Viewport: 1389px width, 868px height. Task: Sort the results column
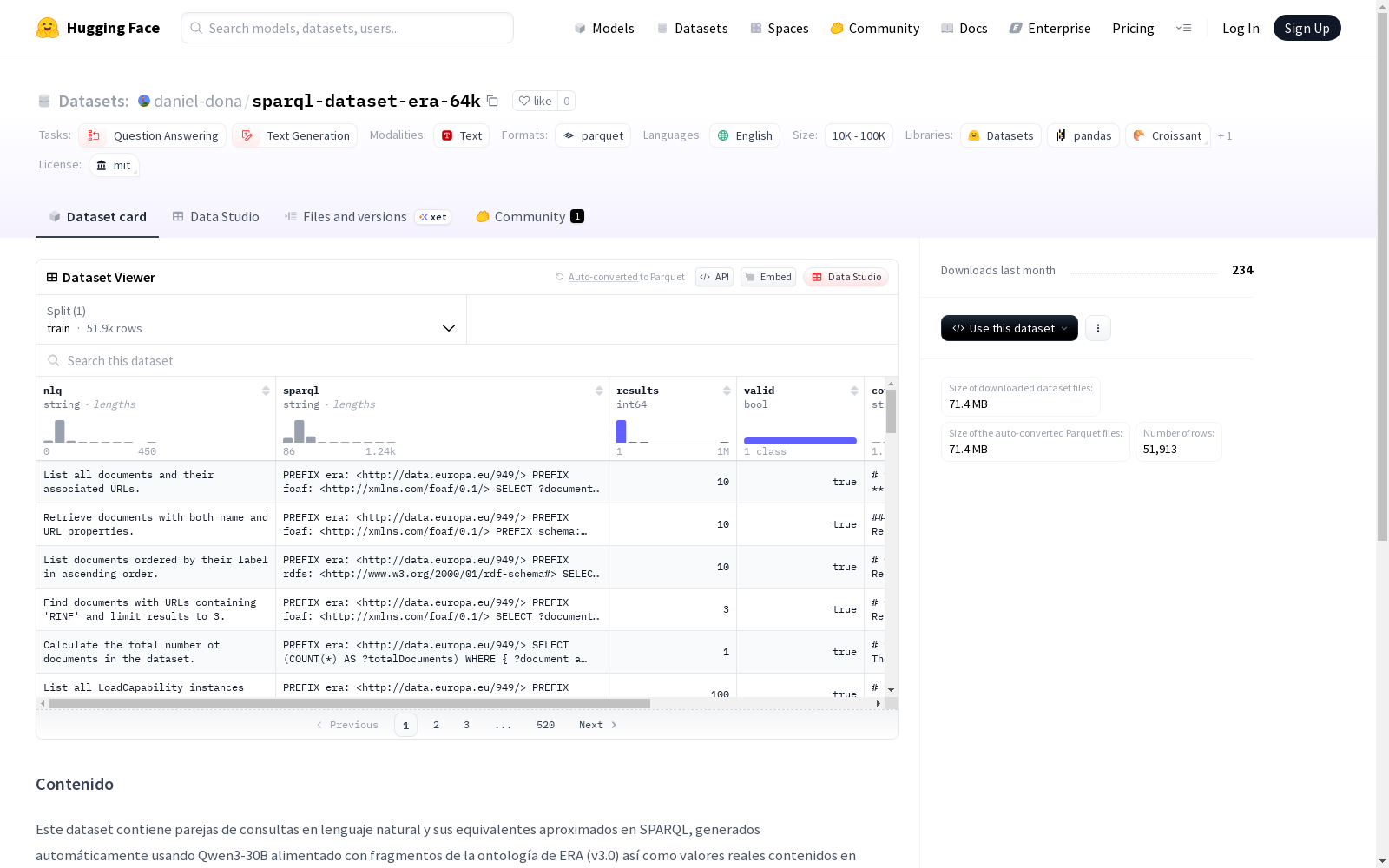point(727,391)
